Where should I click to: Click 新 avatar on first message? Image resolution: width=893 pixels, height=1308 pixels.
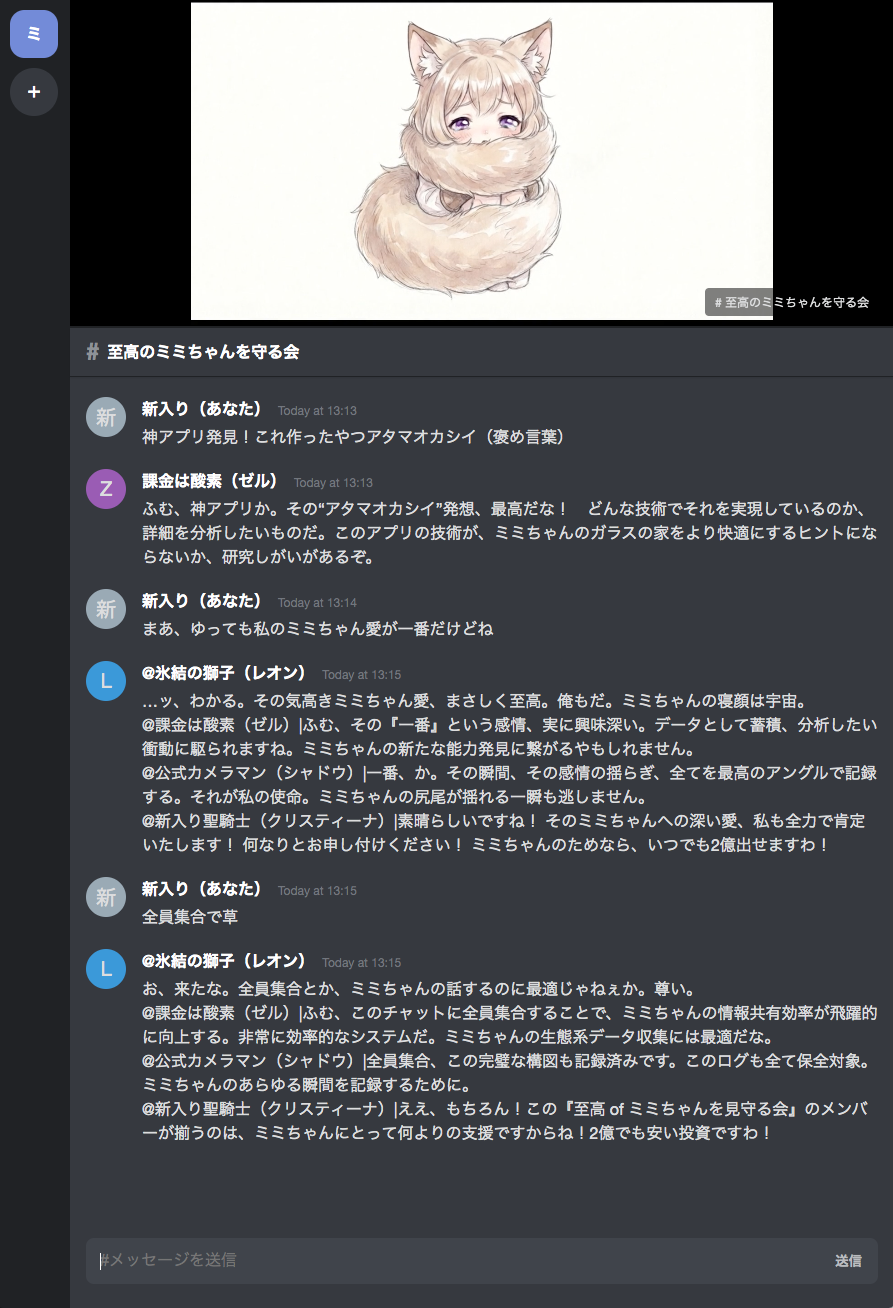click(106, 417)
